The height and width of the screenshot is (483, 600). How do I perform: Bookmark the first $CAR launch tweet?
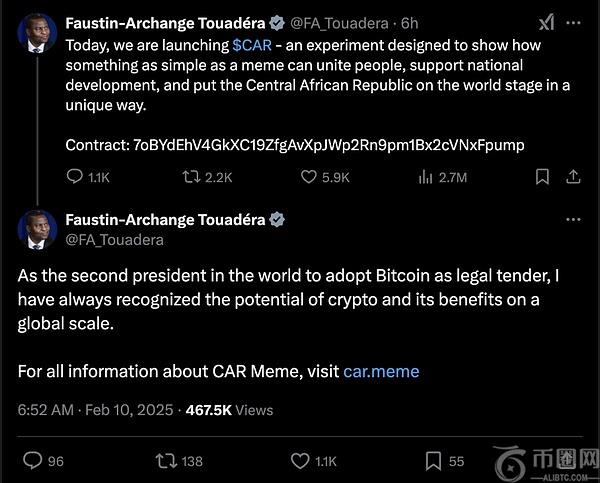(x=542, y=177)
